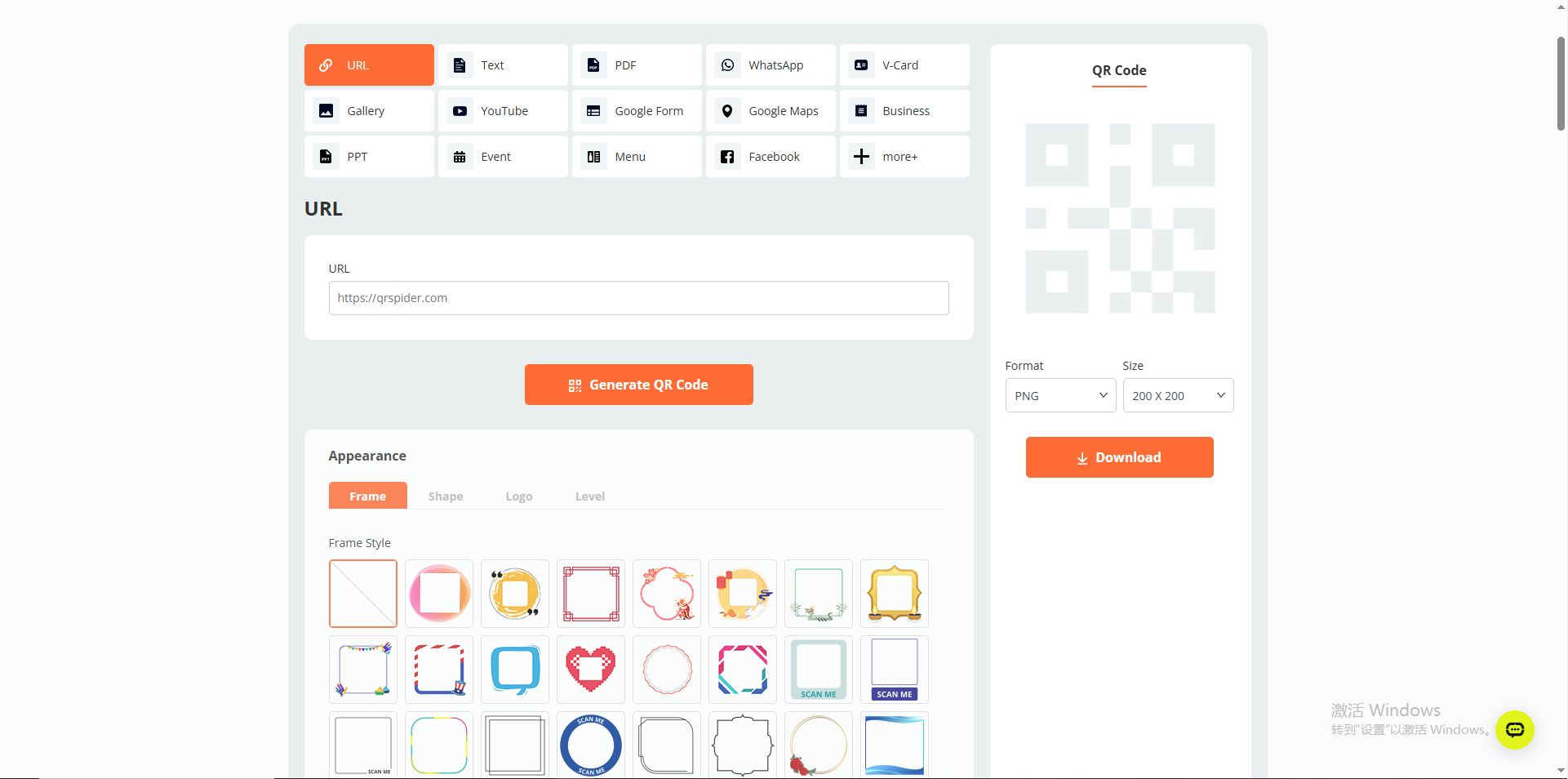Select the Business QR type
This screenshot has height=779, width=1568.
904,110
